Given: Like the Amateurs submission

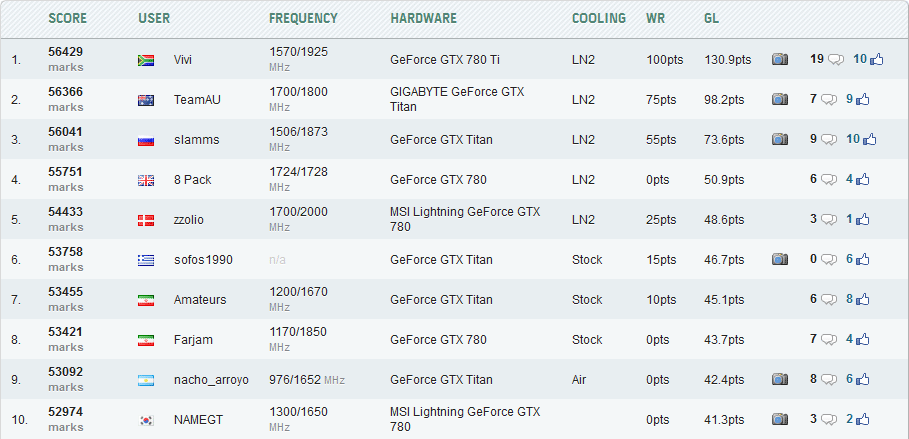Looking at the screenshot, I should click(863, 299).
